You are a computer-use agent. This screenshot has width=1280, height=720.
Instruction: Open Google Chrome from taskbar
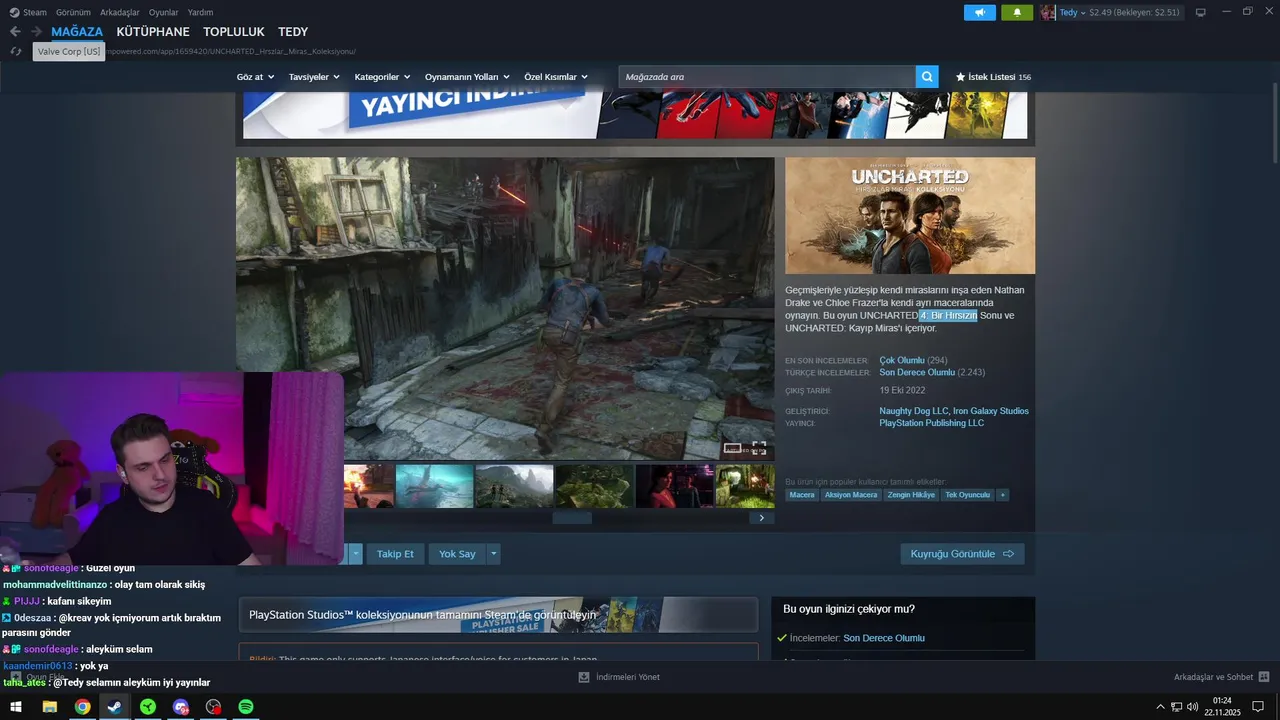click(82, 707)
